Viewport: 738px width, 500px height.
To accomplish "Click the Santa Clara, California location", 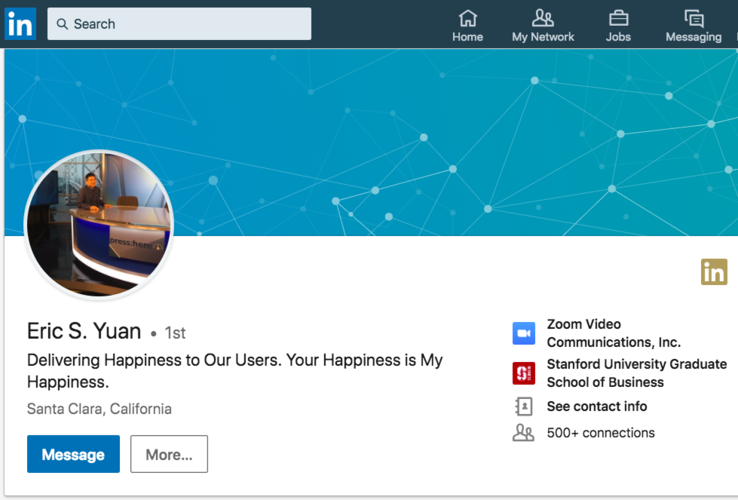I will pos(99,409).
